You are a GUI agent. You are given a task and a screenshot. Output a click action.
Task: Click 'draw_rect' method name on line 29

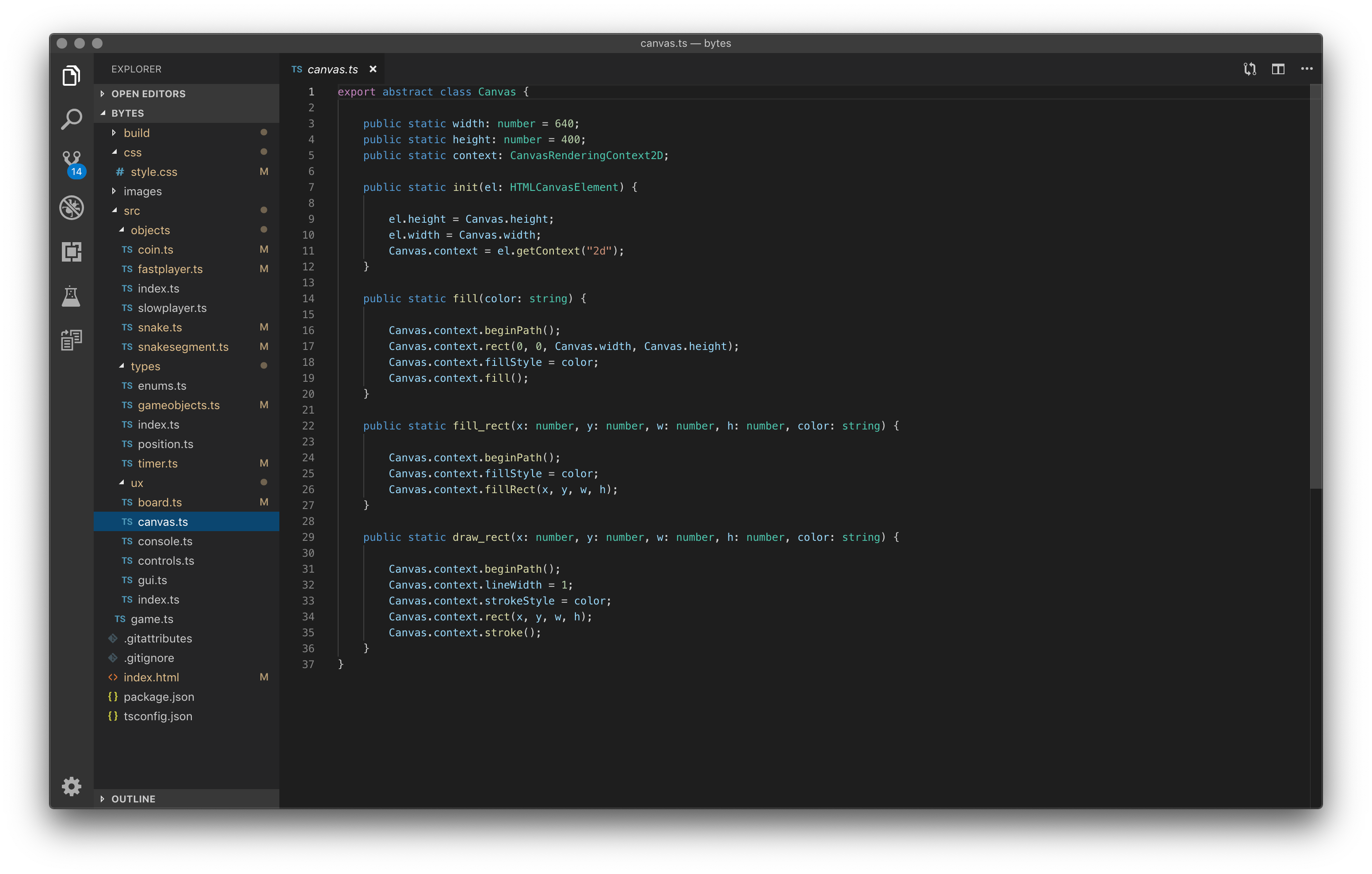click(481, 537)
